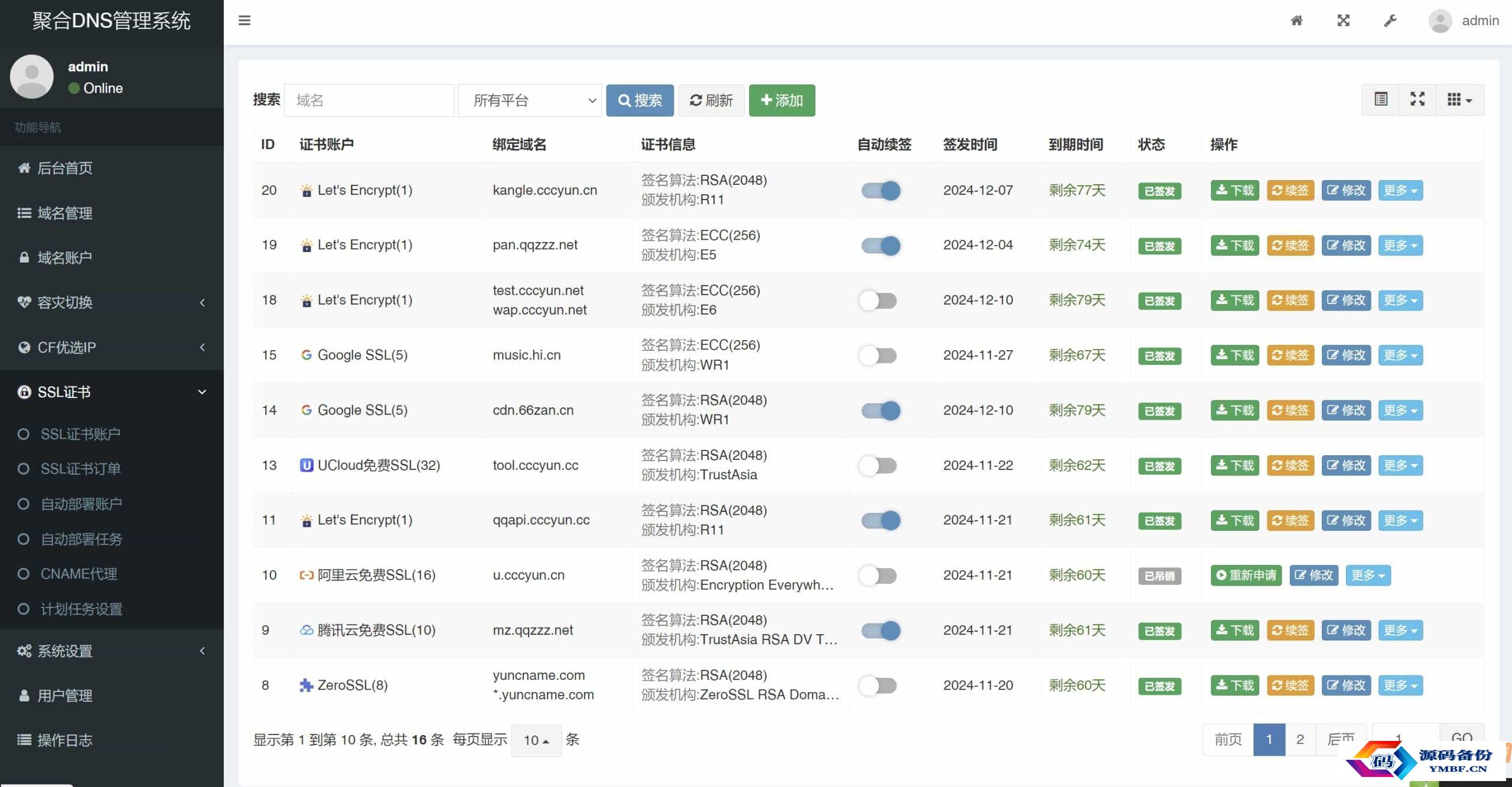Click the blue 搜索 search button
This screenshot has height=787, width=1512.
click(x=640, y=100)
